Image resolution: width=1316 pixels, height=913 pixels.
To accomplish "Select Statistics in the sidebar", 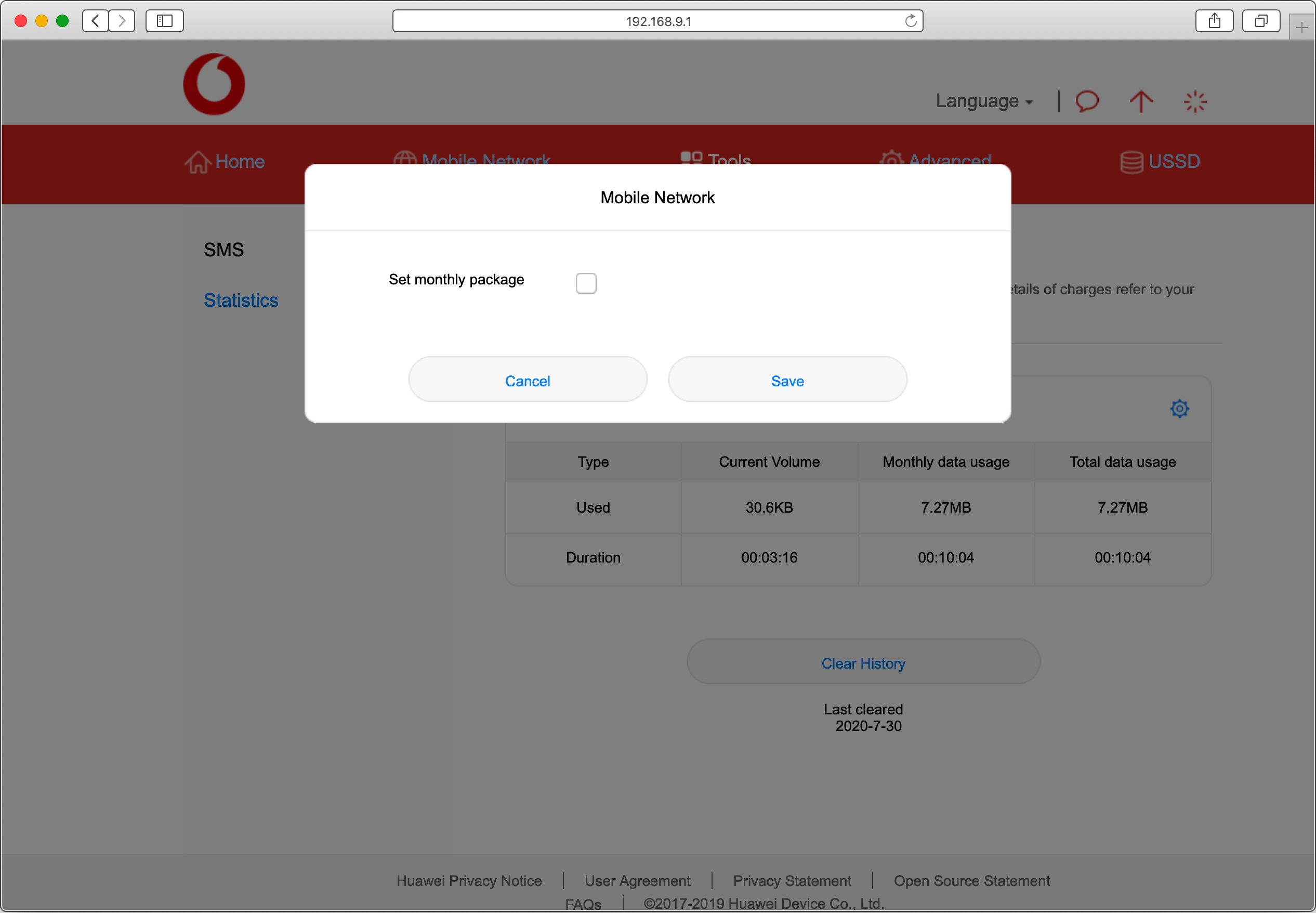I will (x=241, y=300).
